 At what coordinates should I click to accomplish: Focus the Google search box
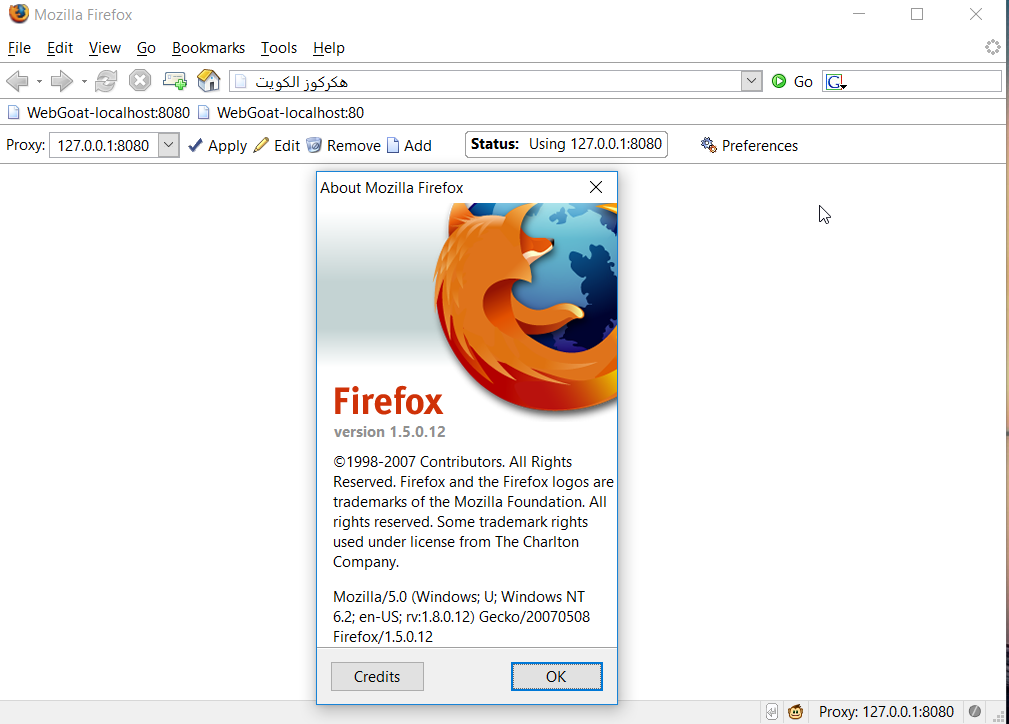[x=923, y=82]
